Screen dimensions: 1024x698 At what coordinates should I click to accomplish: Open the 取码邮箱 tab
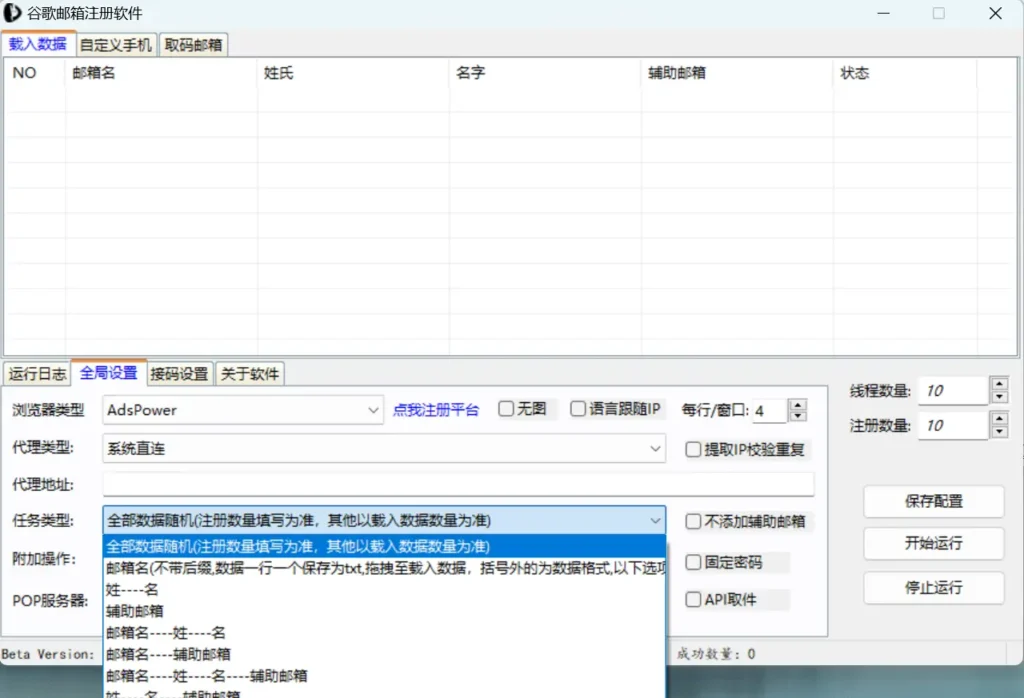coord(193,45)
